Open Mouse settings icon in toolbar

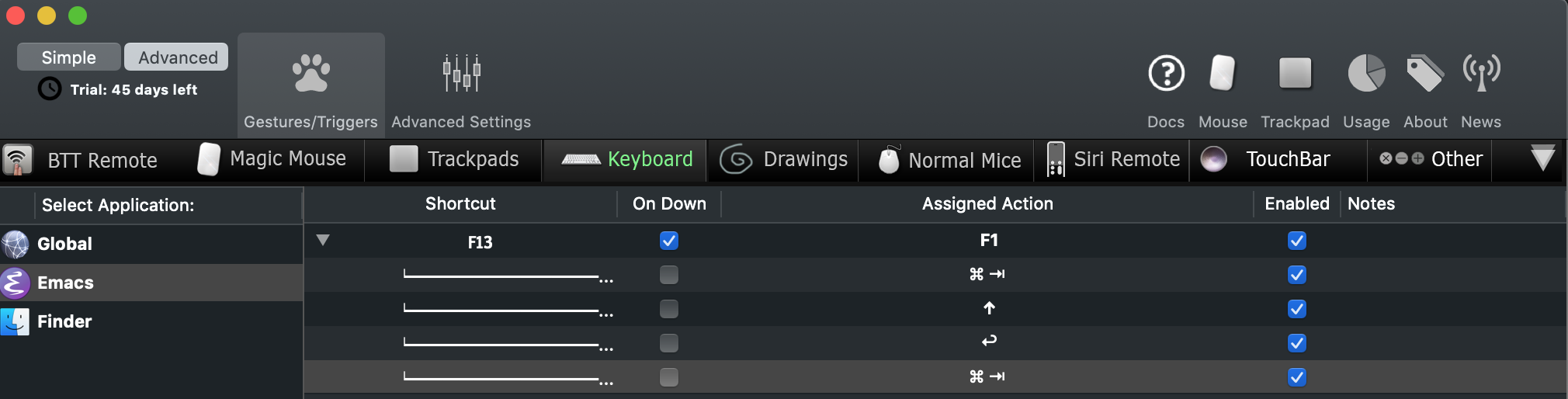tap(1223, 75)
